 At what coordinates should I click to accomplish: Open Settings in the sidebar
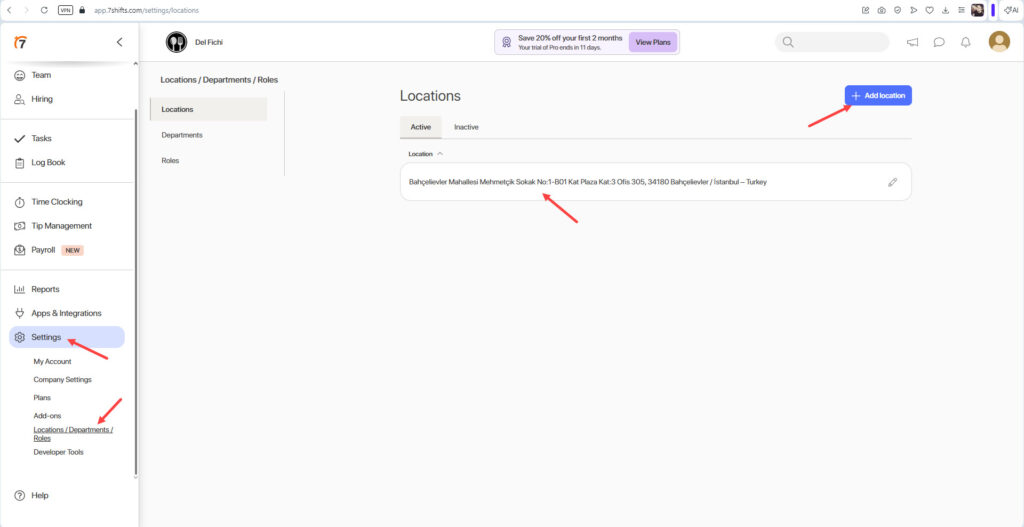(46, 337)
